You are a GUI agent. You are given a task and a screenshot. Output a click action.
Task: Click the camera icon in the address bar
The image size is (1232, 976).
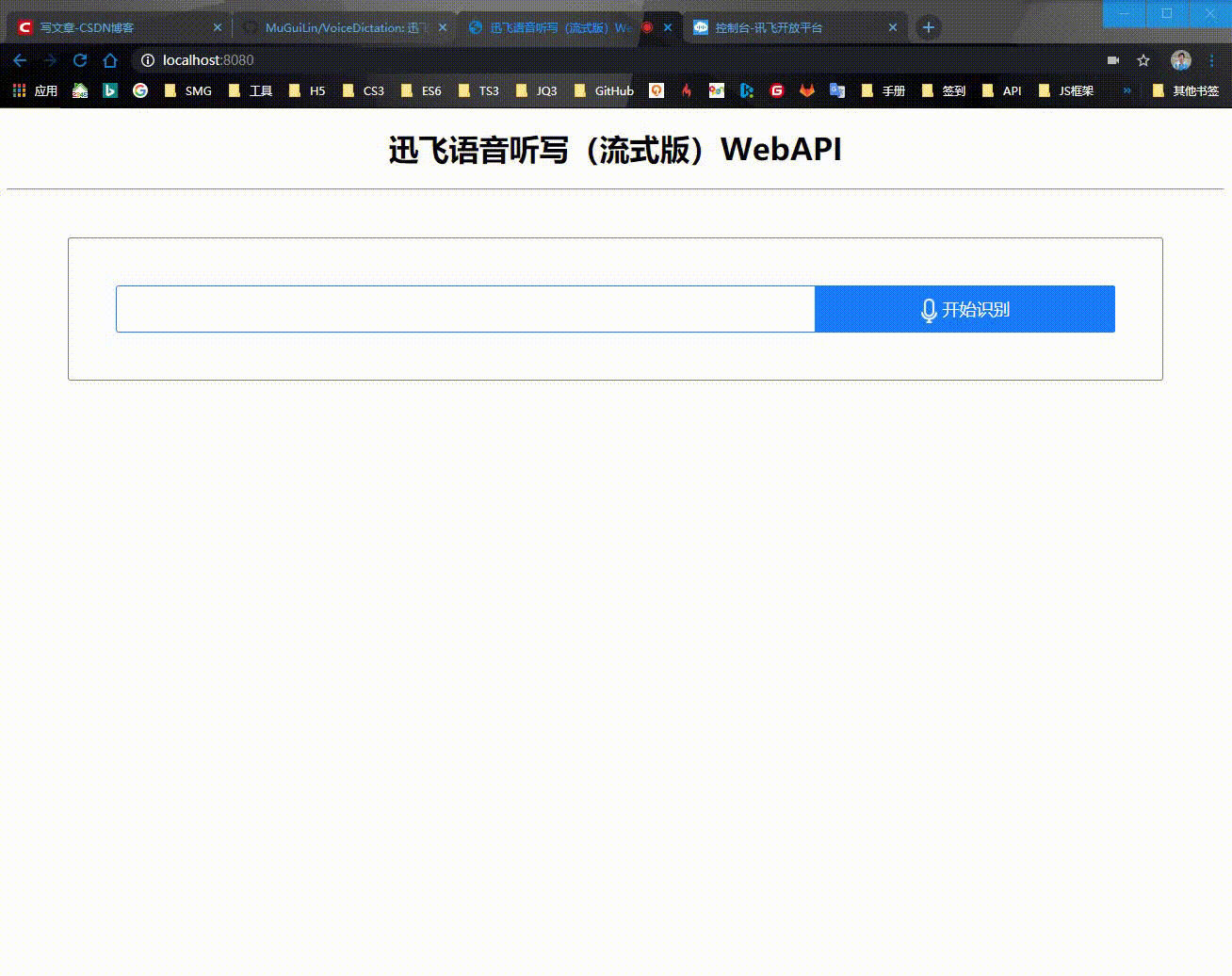pos(1112,60)
